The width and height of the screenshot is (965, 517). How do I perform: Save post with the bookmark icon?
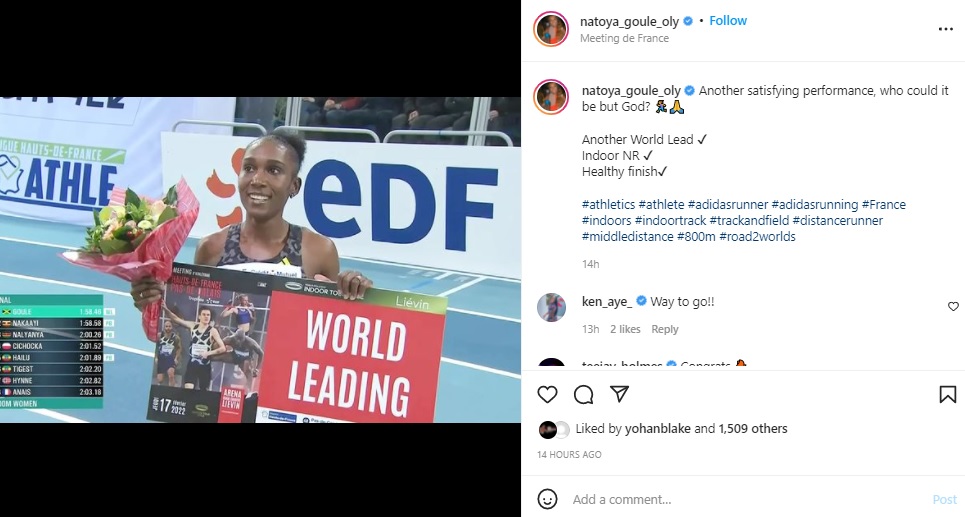[x=948, y=395]
